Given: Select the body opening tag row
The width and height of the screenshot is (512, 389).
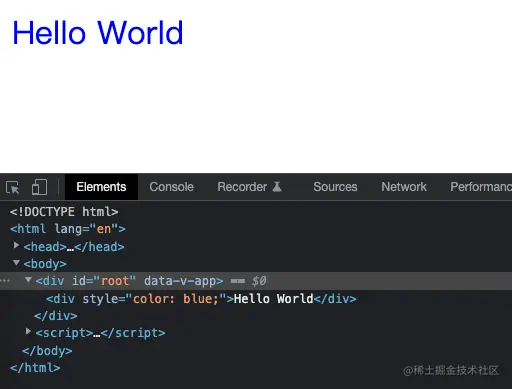Looking at the screenshot, I should pyautogui.click(x=45, y=264).
